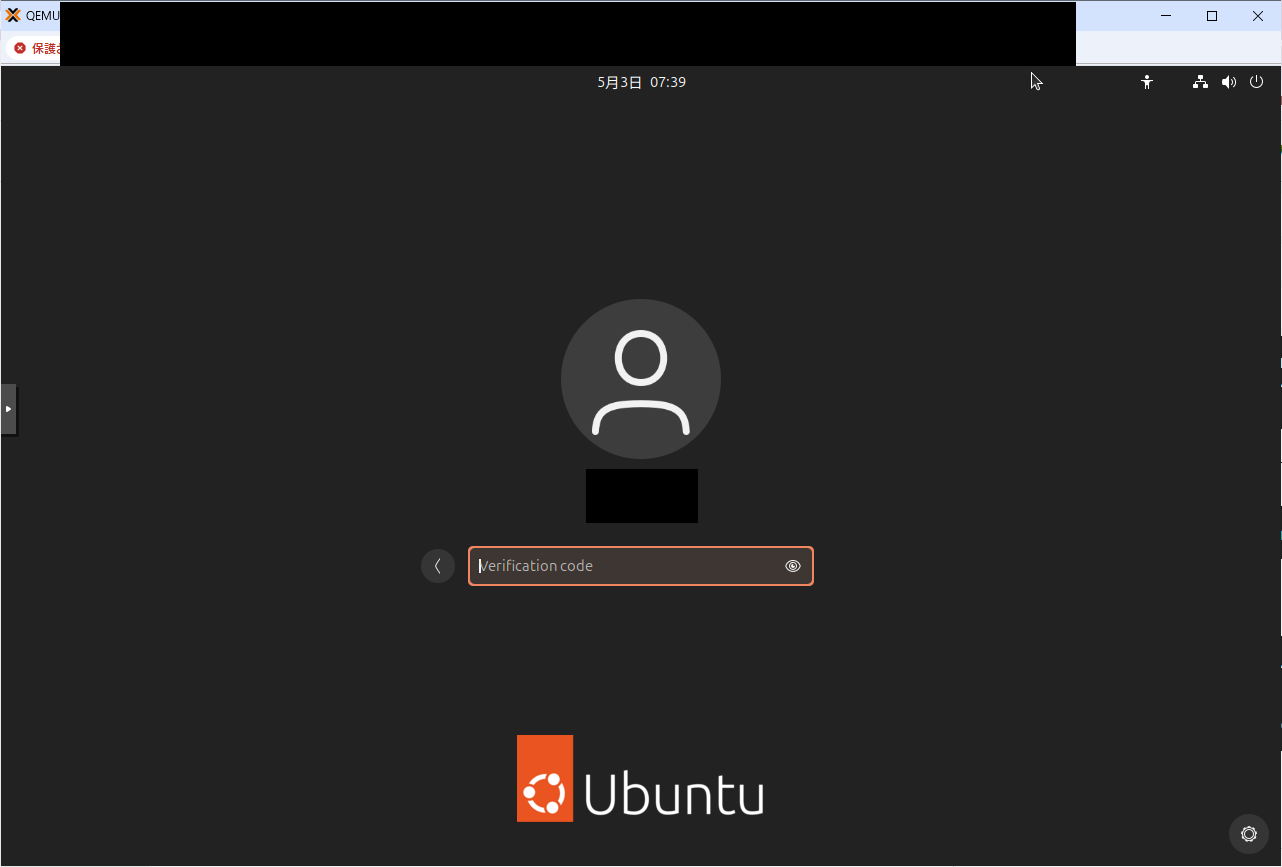This screenshot has width=1282, height=867.
Task: Click the volume speaker icon
Action: [x=1229, y=82]
